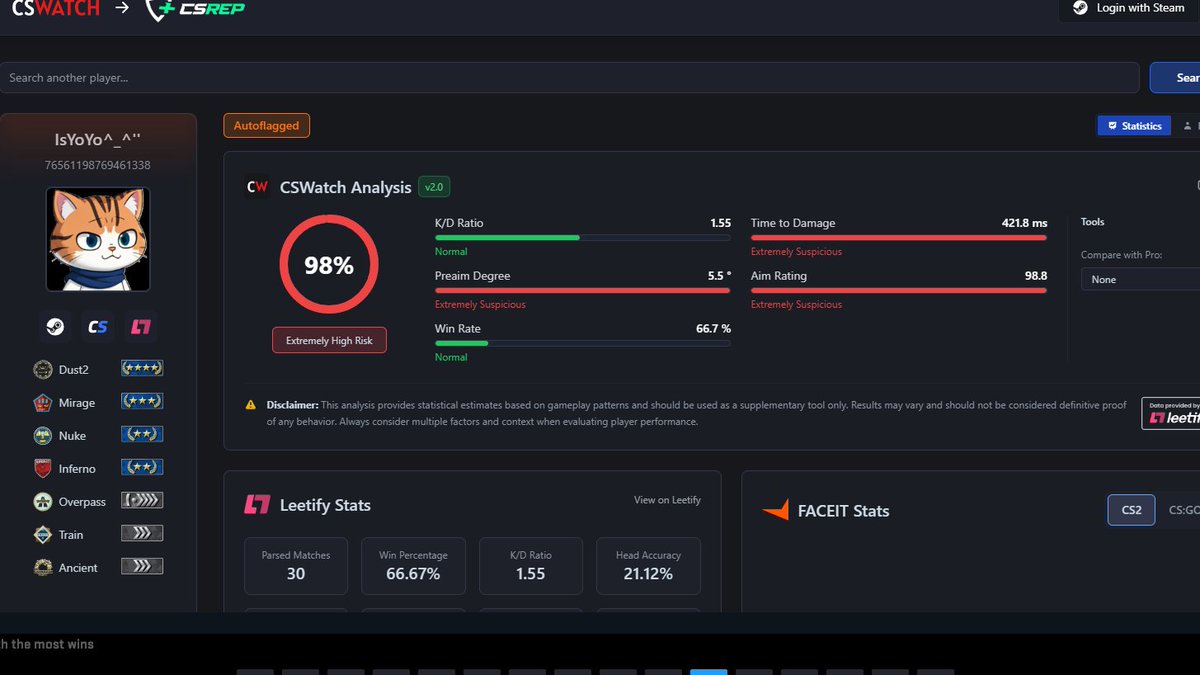Click the Dust2 map icon
Image resolution: width=1200 pixels, height=675 pixels.
click(42, 369)
